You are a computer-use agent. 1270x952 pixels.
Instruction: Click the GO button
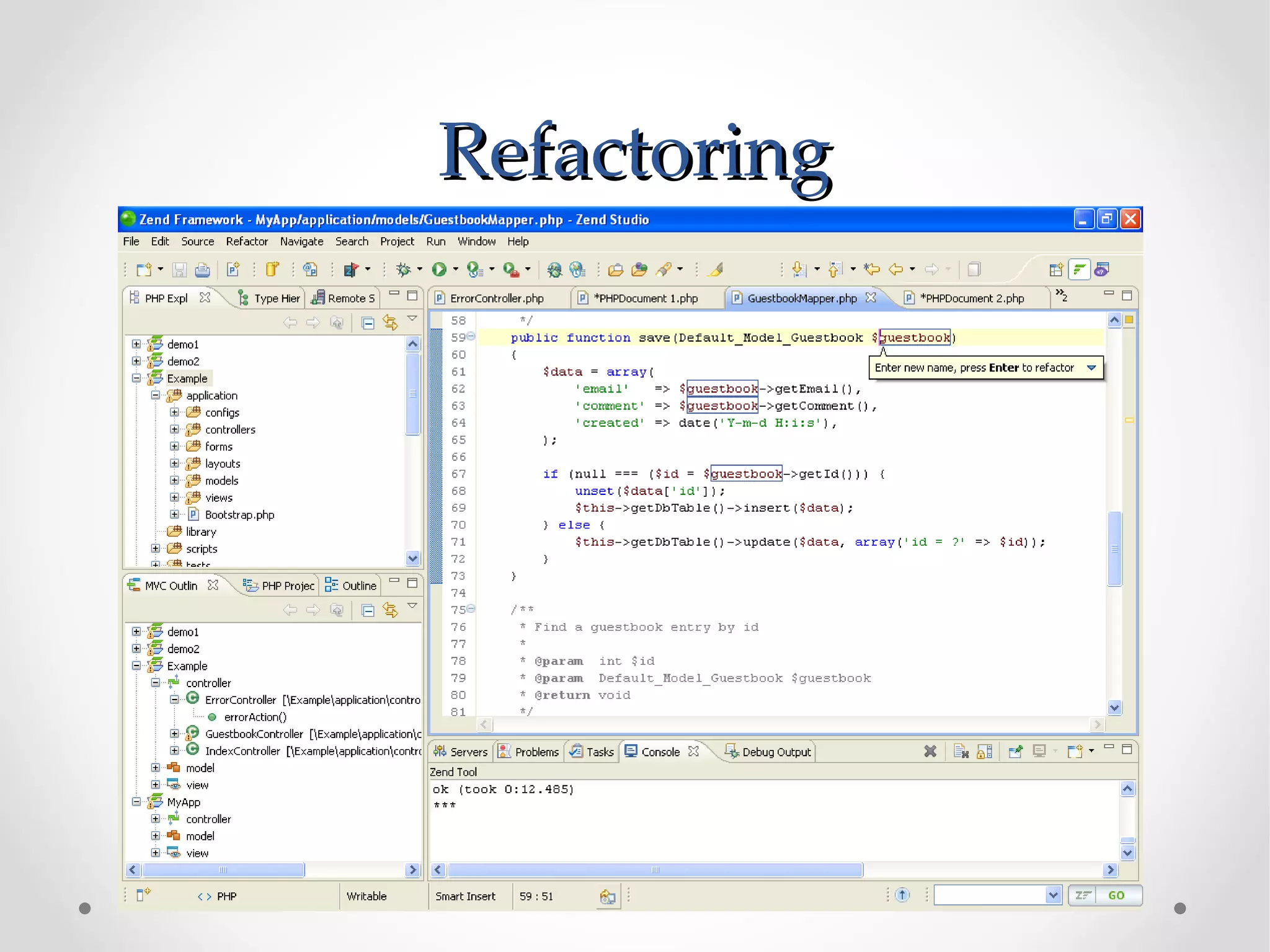(x=1117, y=896)
